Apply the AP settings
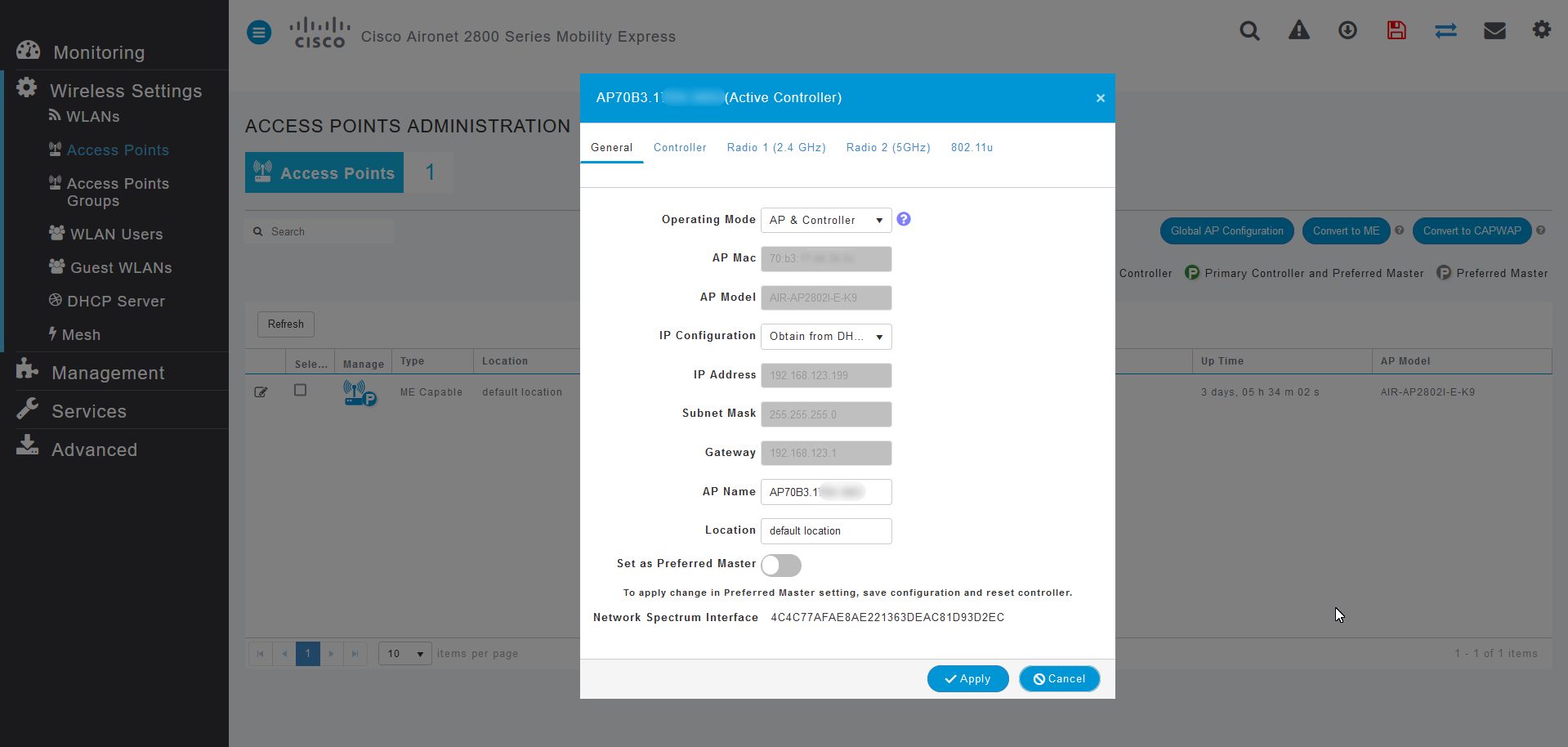 967,679
